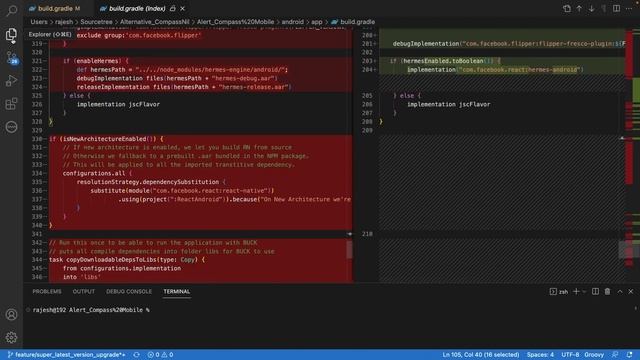Click the left diff pane vertical scrollbar thumb

(349, 249)
